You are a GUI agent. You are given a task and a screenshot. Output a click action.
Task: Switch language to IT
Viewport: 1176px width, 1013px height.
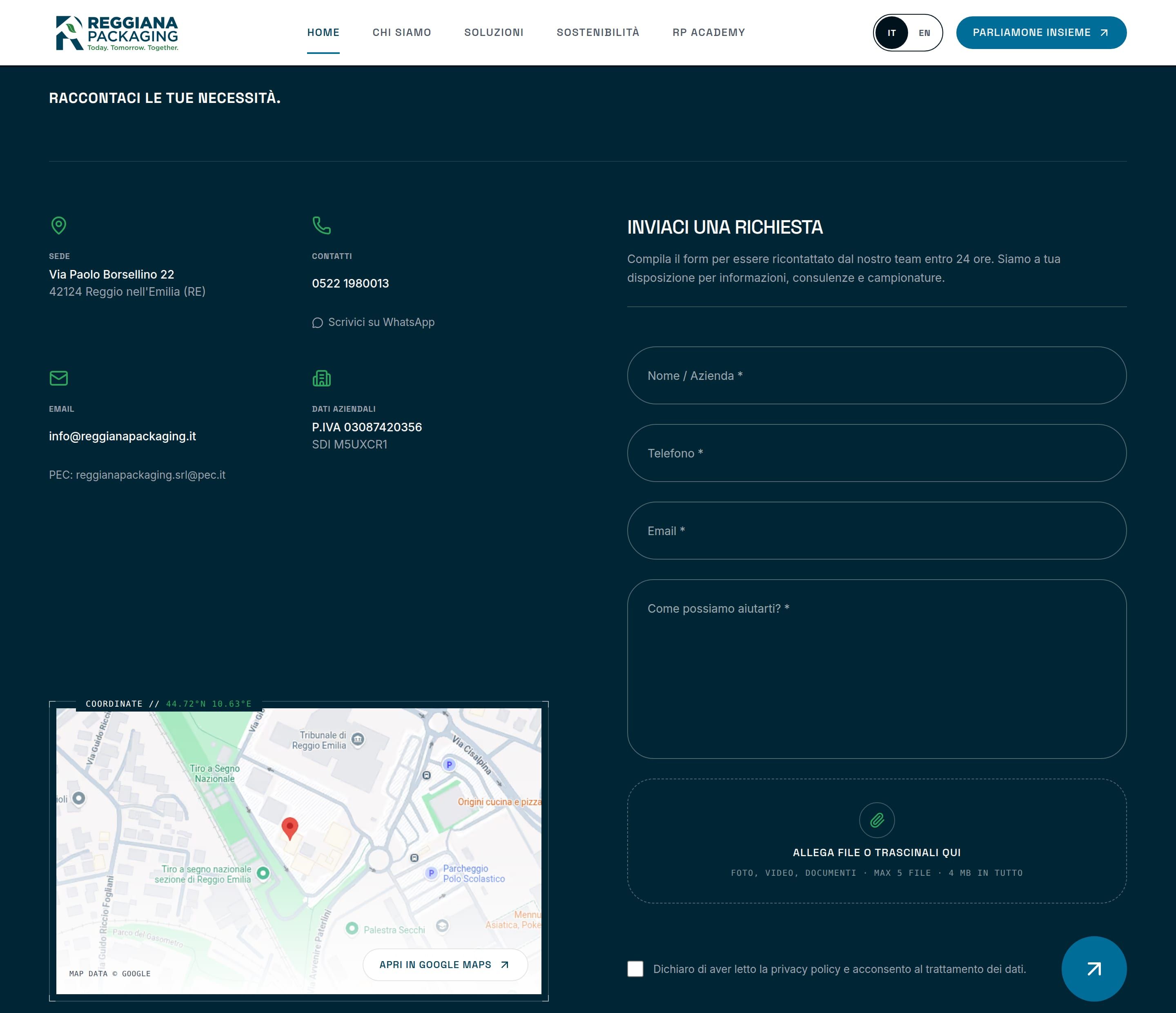point(891,33)
